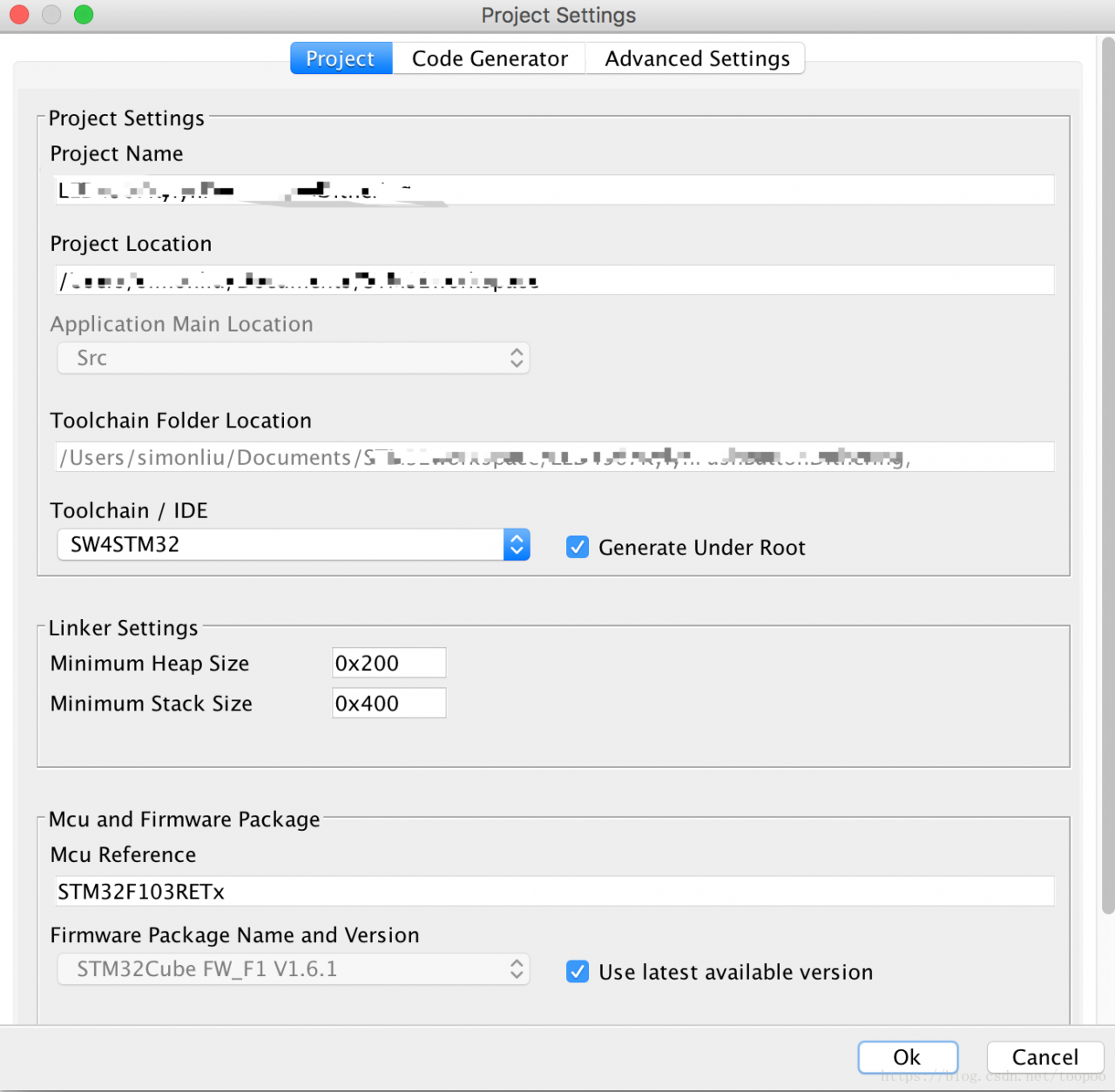Edit the Minimum Heap Size field
The height and width of the screenshot is (1092, 1115).
point(389,664)
